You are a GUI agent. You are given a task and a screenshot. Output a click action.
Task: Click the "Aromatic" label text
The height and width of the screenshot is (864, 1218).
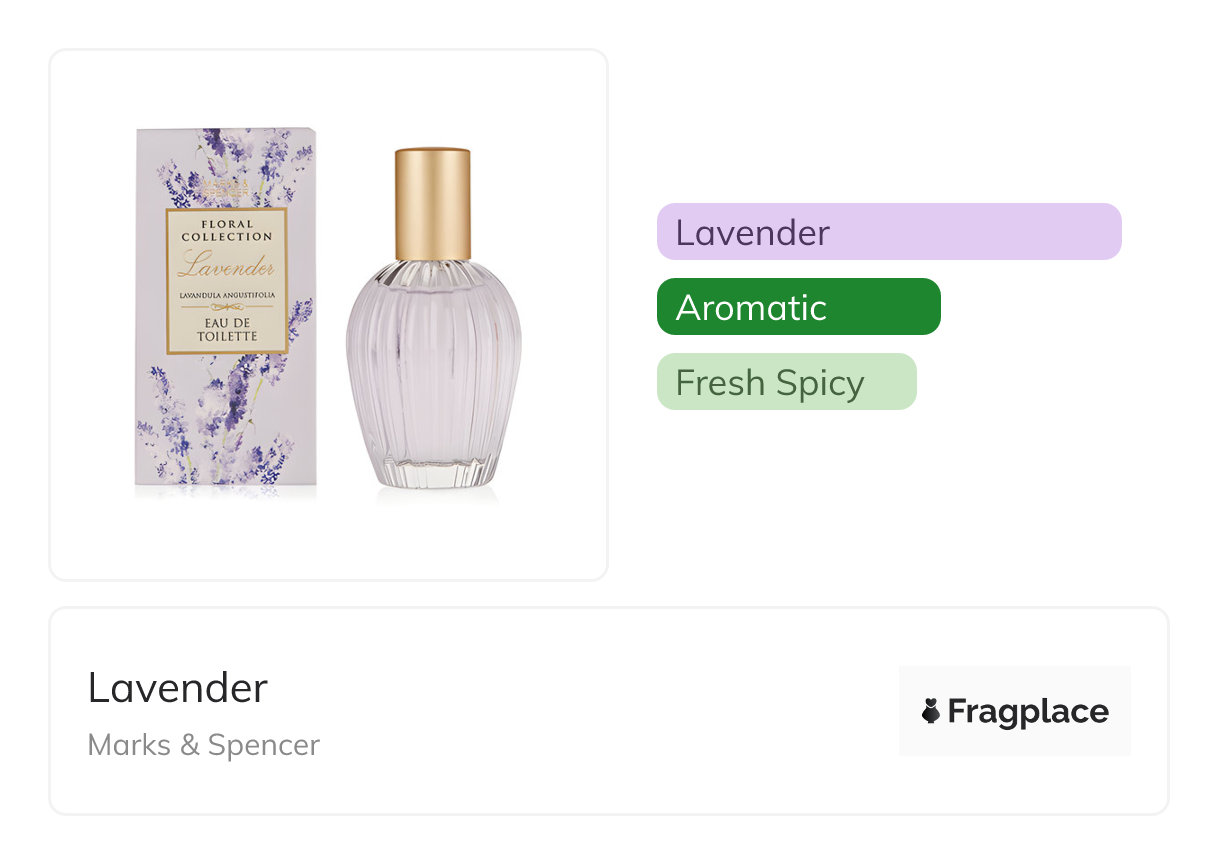tap(751, 308)
